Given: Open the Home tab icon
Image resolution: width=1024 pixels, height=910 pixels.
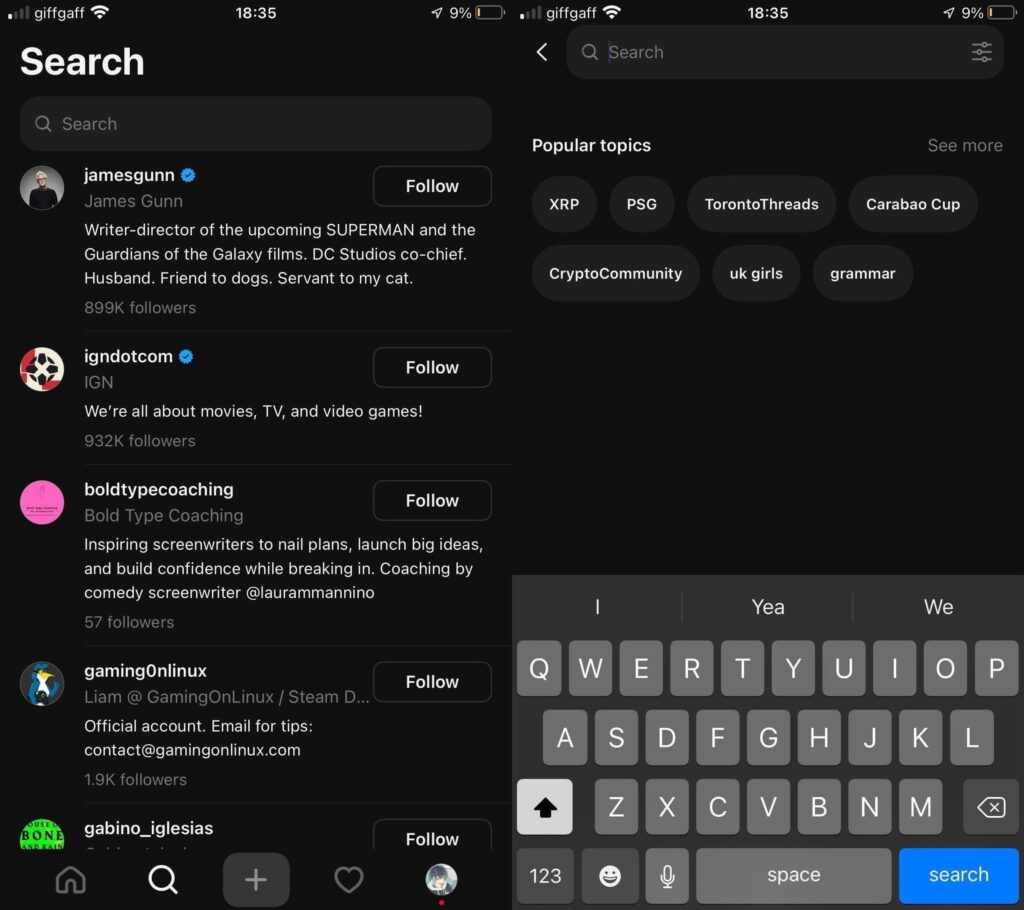Looking at the screenshot, I should point(71,879).
